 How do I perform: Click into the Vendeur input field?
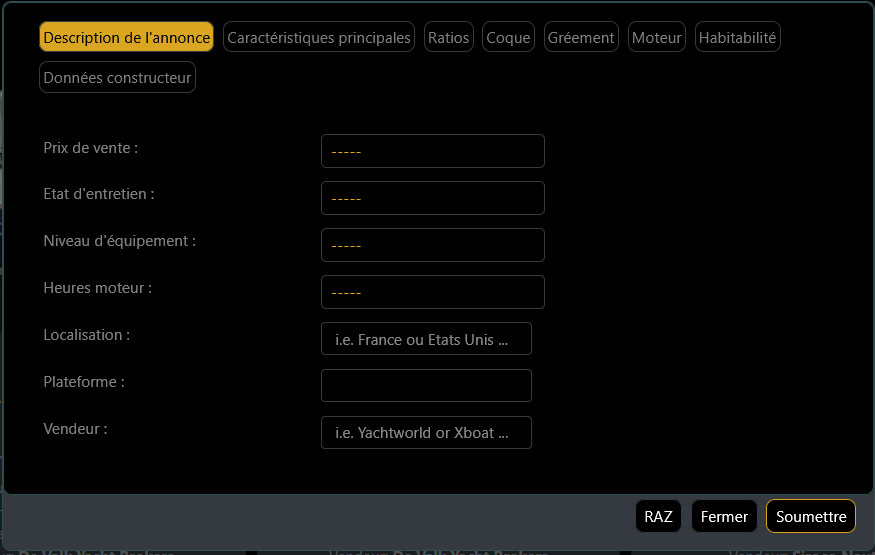[x=426, y=433]
